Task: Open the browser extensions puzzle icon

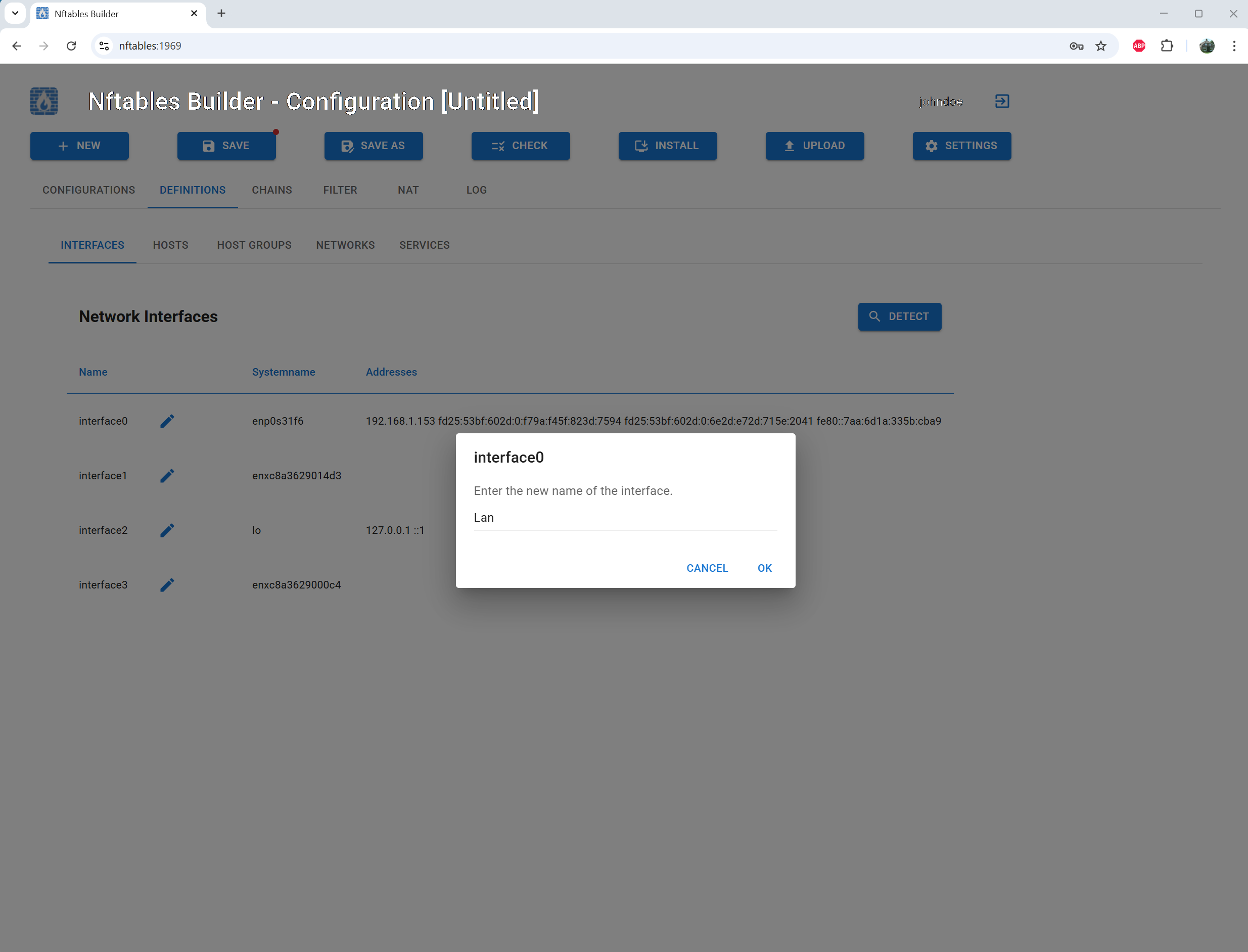Action: coord(1168,46)
